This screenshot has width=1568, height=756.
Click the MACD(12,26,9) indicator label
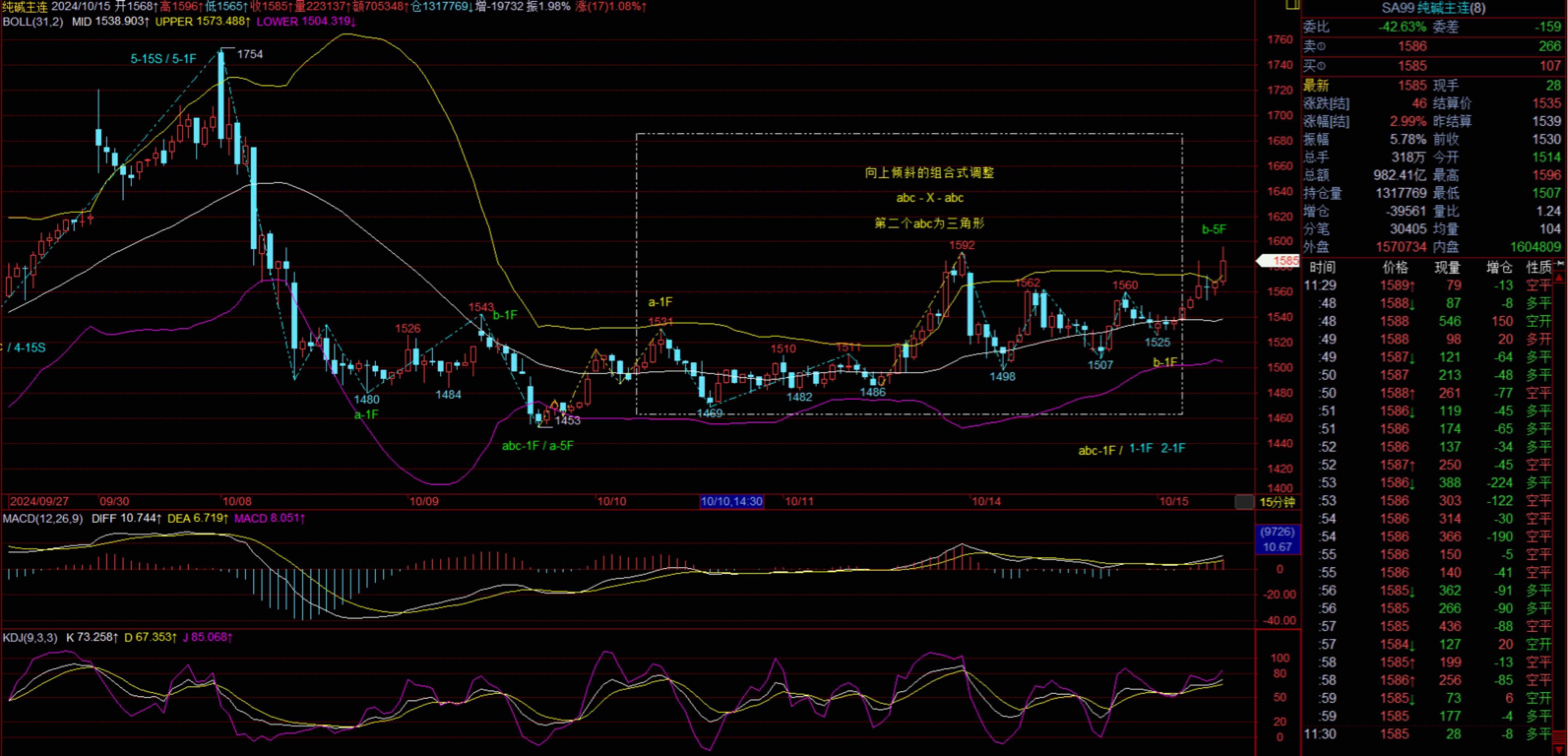point(43,518)
